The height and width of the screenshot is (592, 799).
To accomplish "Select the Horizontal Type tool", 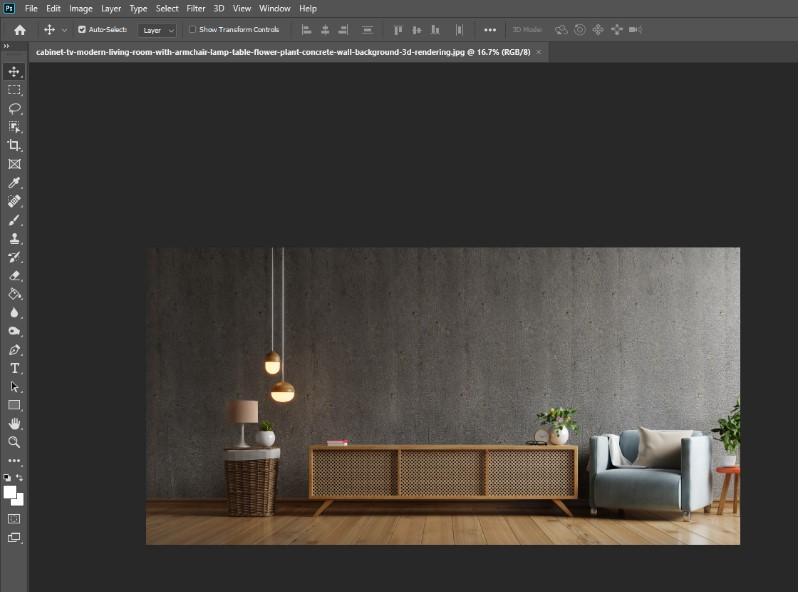I will [x=14, y=368].
